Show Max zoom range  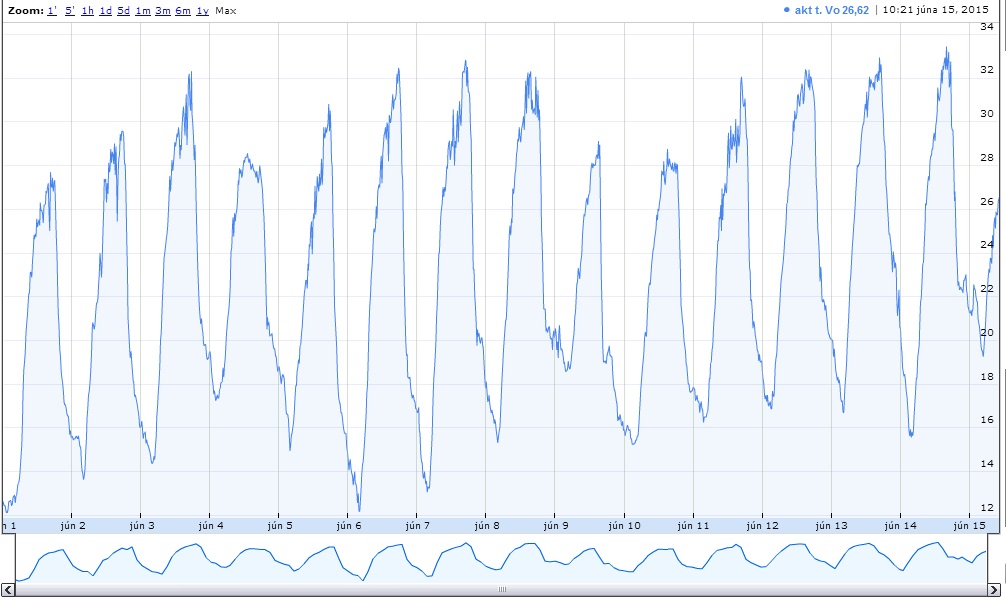point(226,10)
